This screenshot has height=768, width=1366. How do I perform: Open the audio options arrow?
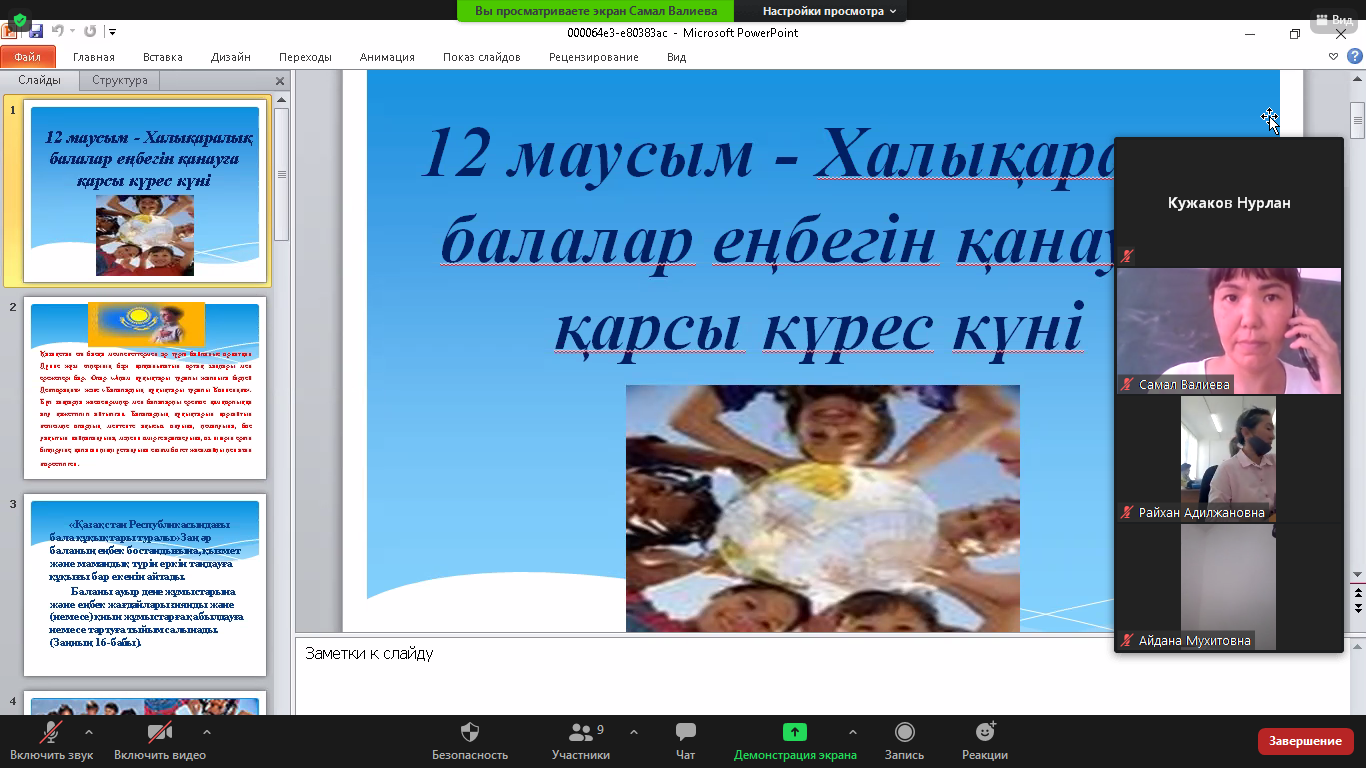(89, 732)
